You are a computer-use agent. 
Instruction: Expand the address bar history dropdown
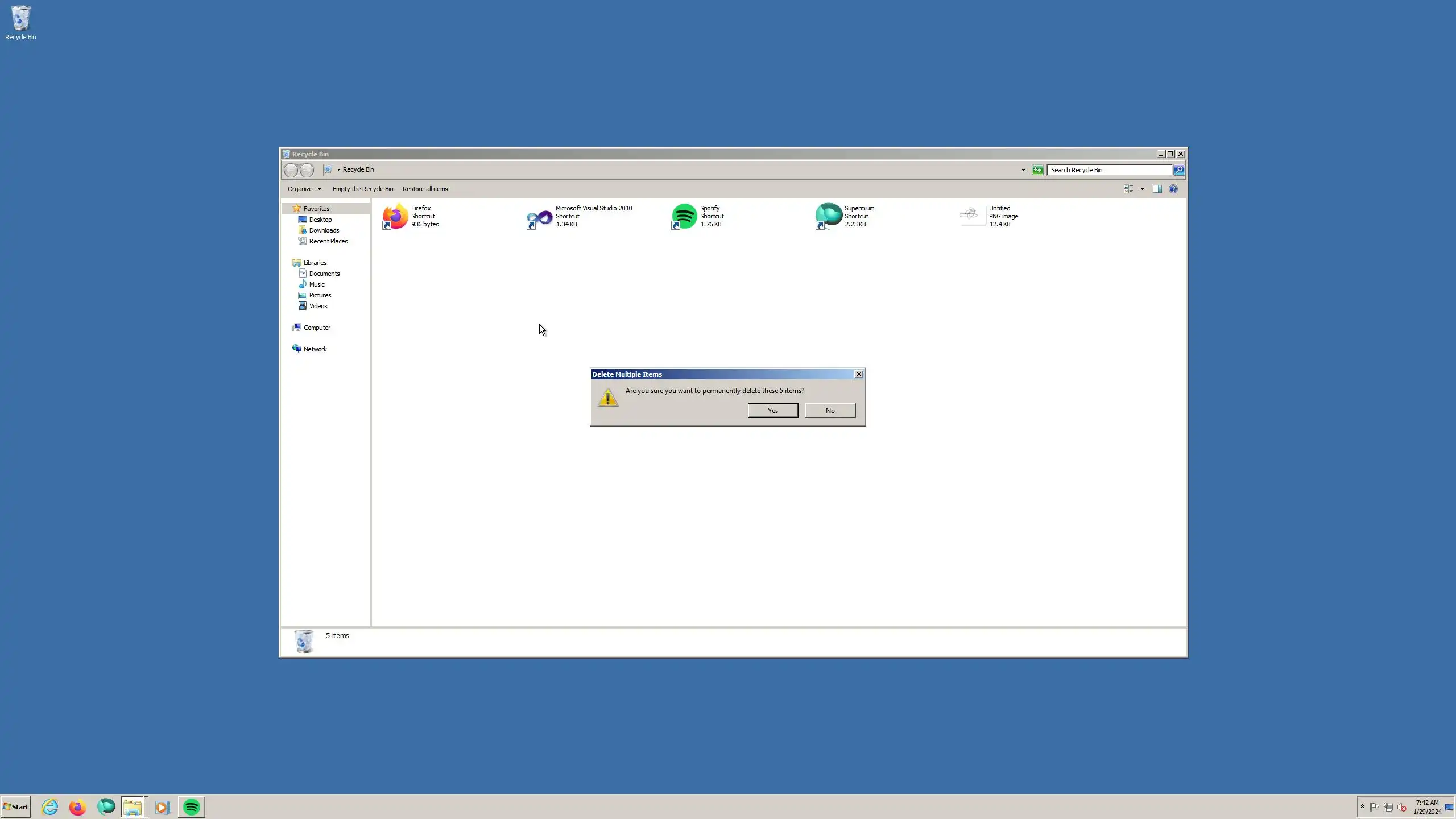[1023, 170]
